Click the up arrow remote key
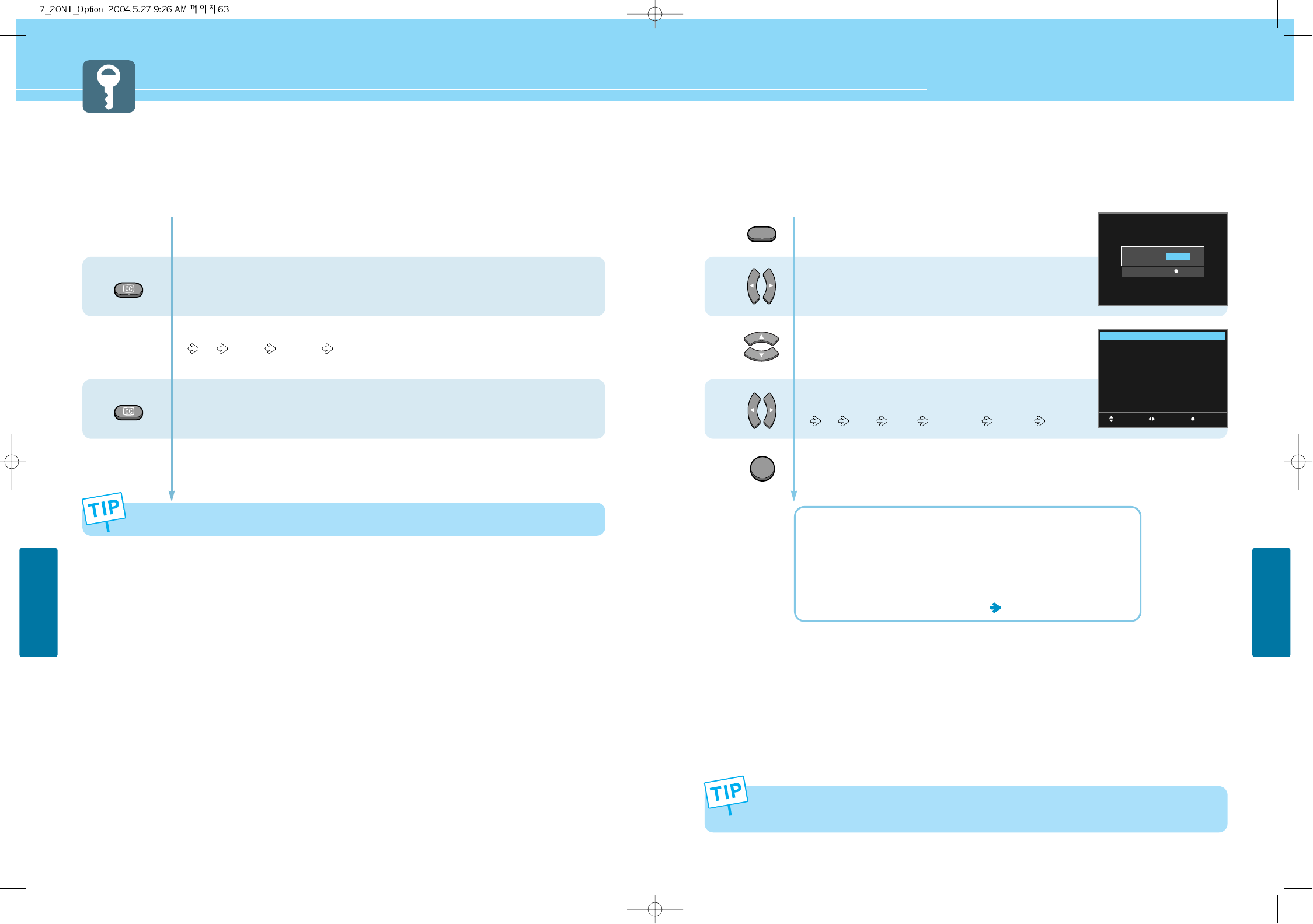1313x924 pixels. click(761, 339)
